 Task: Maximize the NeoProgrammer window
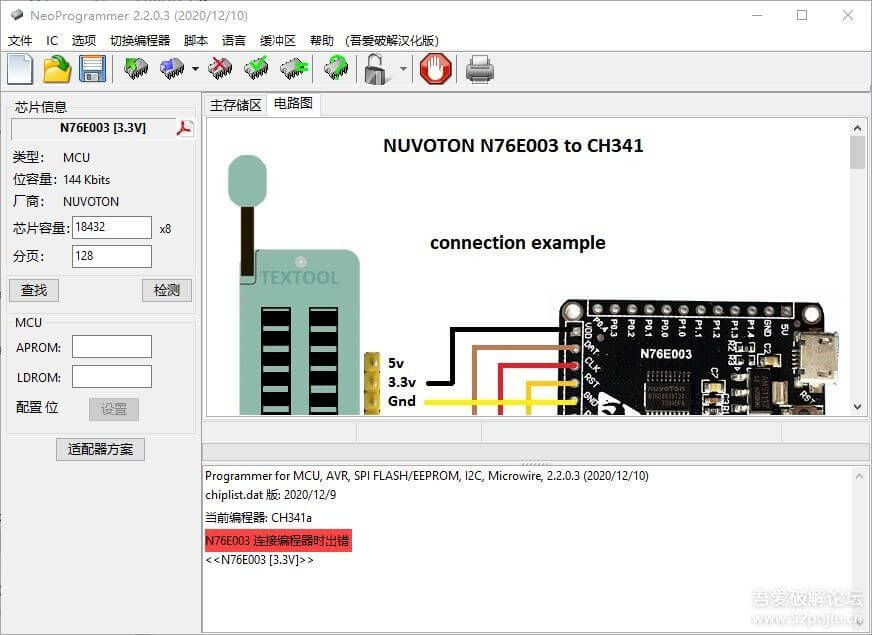[x=802, y=15]
